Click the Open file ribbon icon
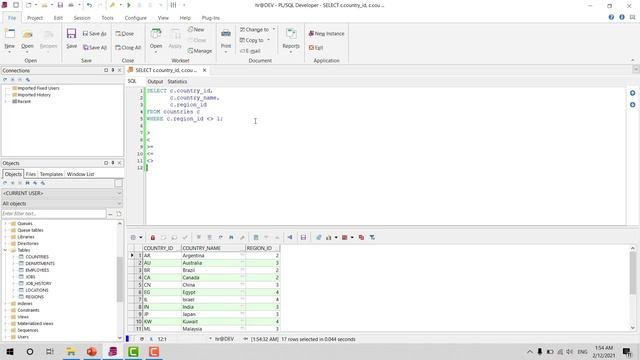The height and width of the screenshot is (360, 640). [x=27, y=35]
